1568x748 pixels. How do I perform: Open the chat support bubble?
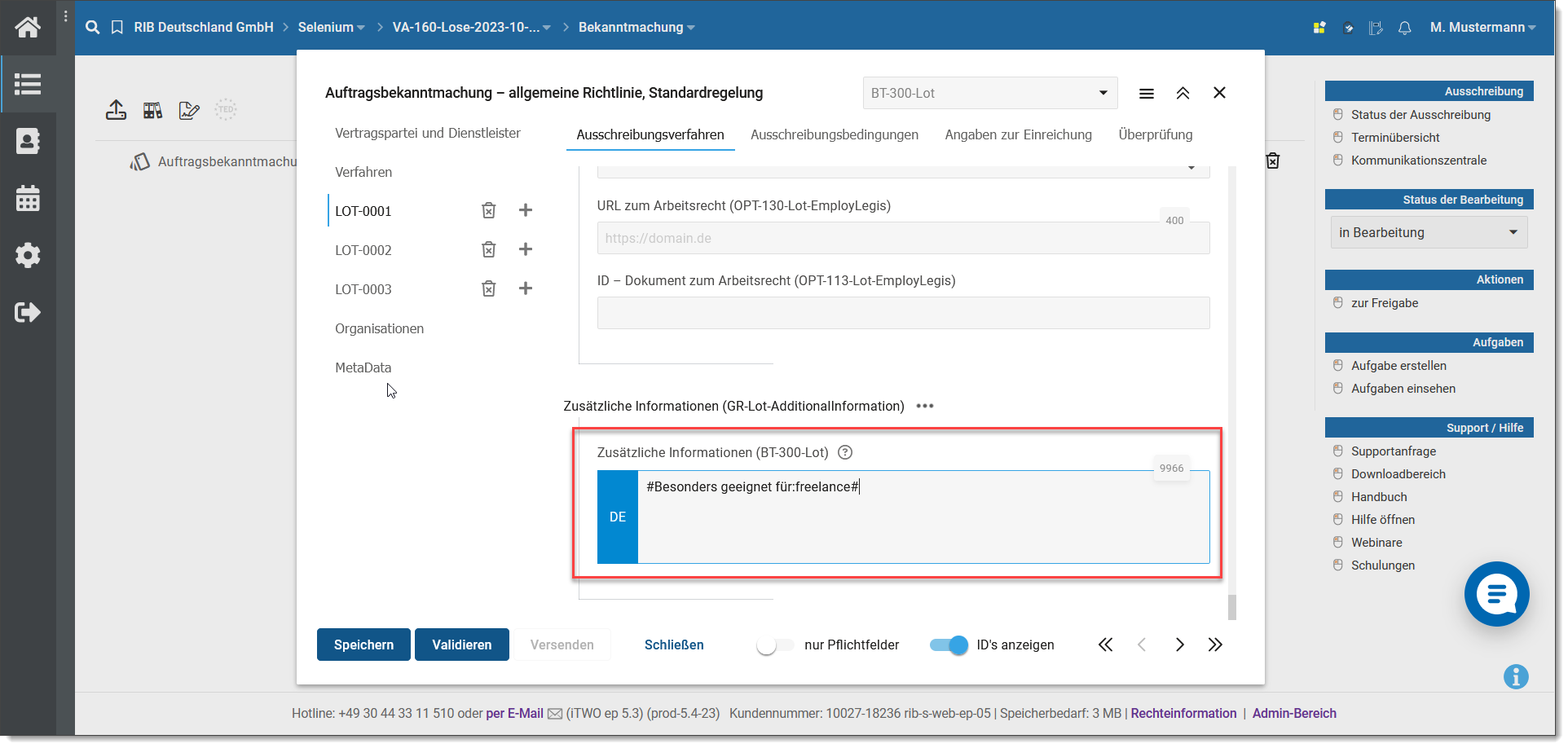[1496, 594]
